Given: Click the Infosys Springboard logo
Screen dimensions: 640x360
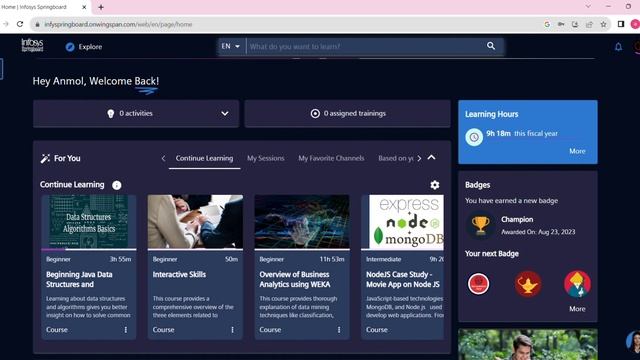Looking at the screenshot, I should 32,45.
